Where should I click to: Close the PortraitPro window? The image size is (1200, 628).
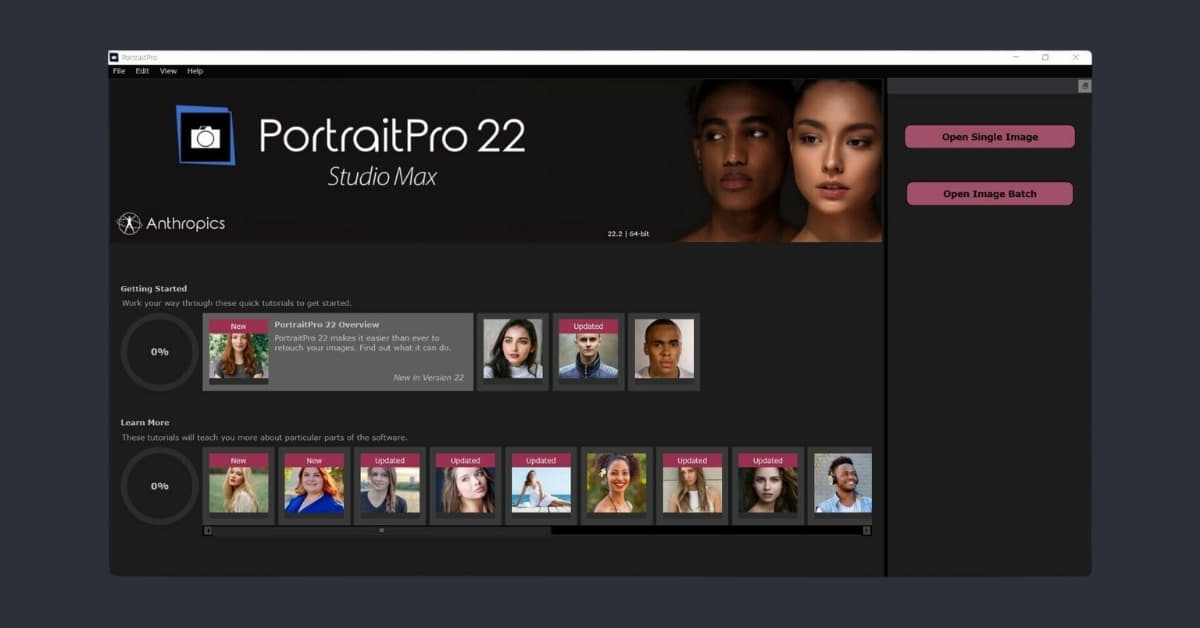(x=1076, y=57)
